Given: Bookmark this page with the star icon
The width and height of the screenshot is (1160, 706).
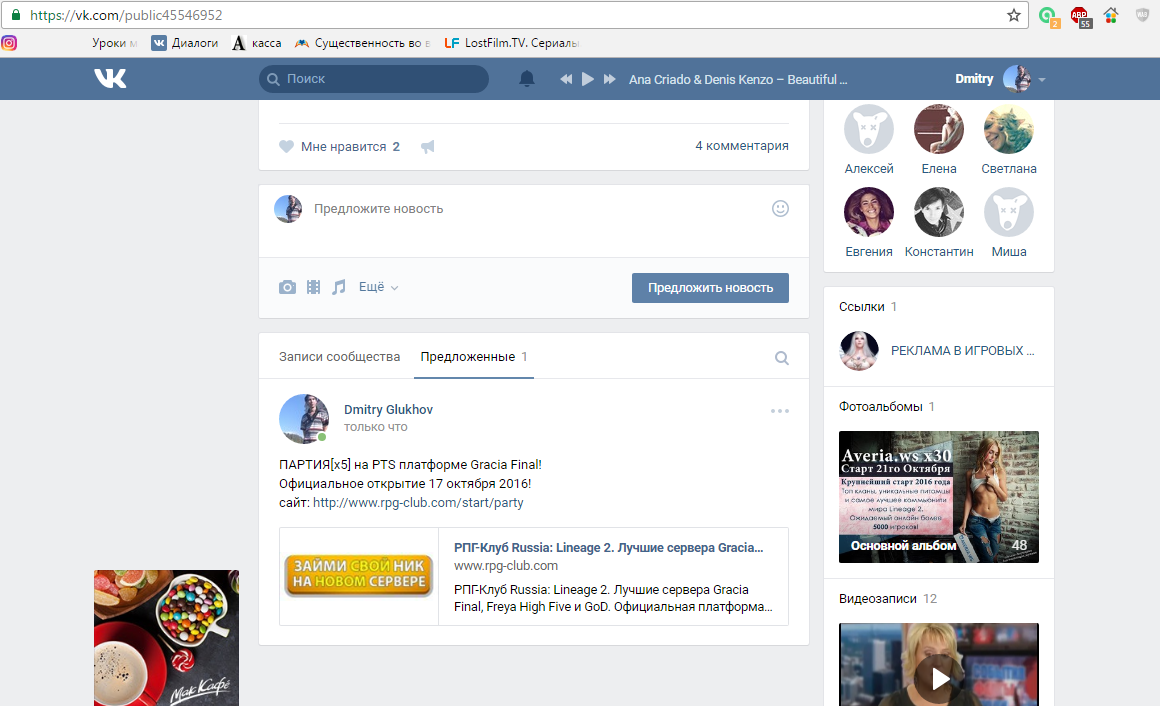Looking at the screenshot, I should 1014,15.
